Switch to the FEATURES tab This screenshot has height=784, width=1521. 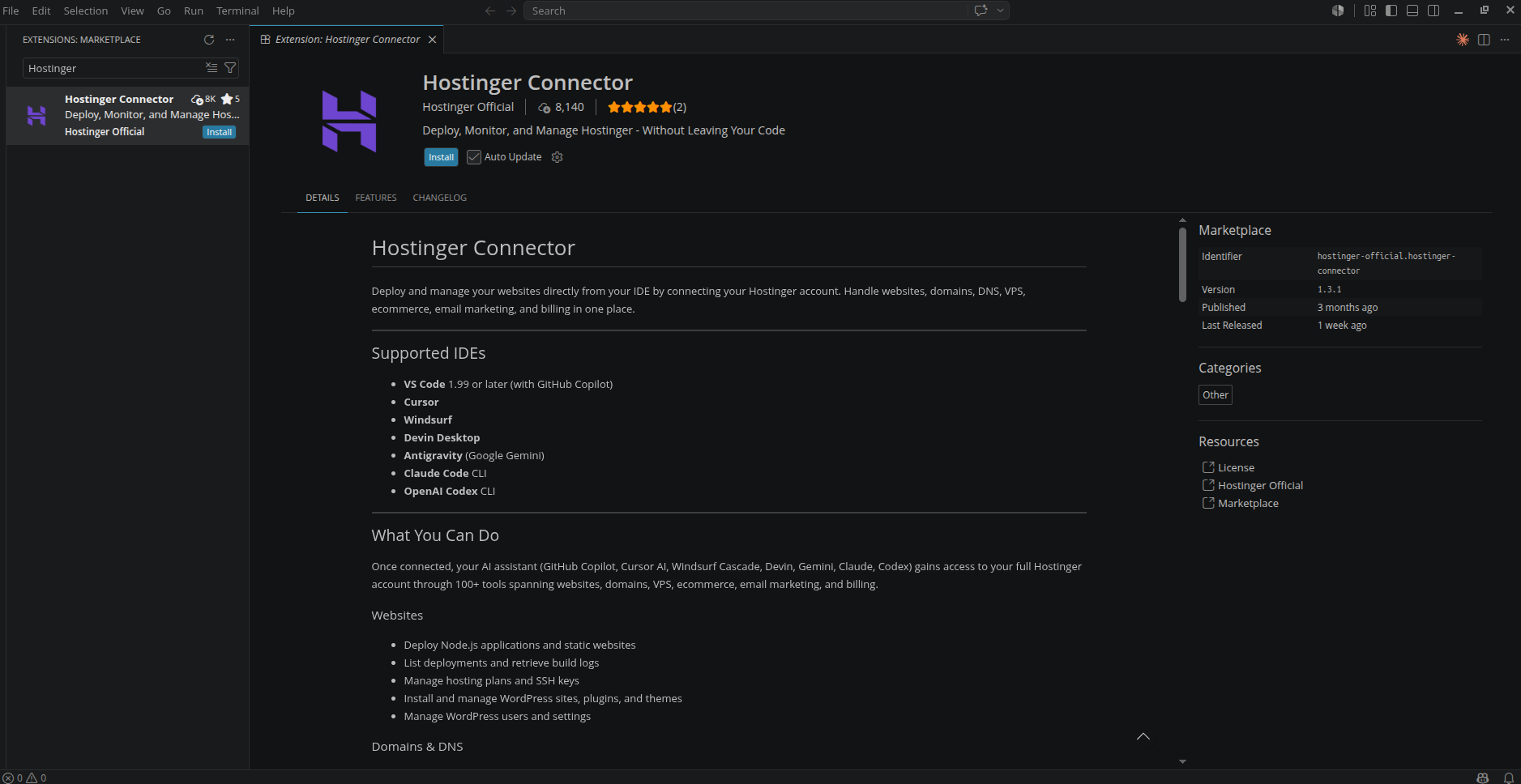(376, 198)
